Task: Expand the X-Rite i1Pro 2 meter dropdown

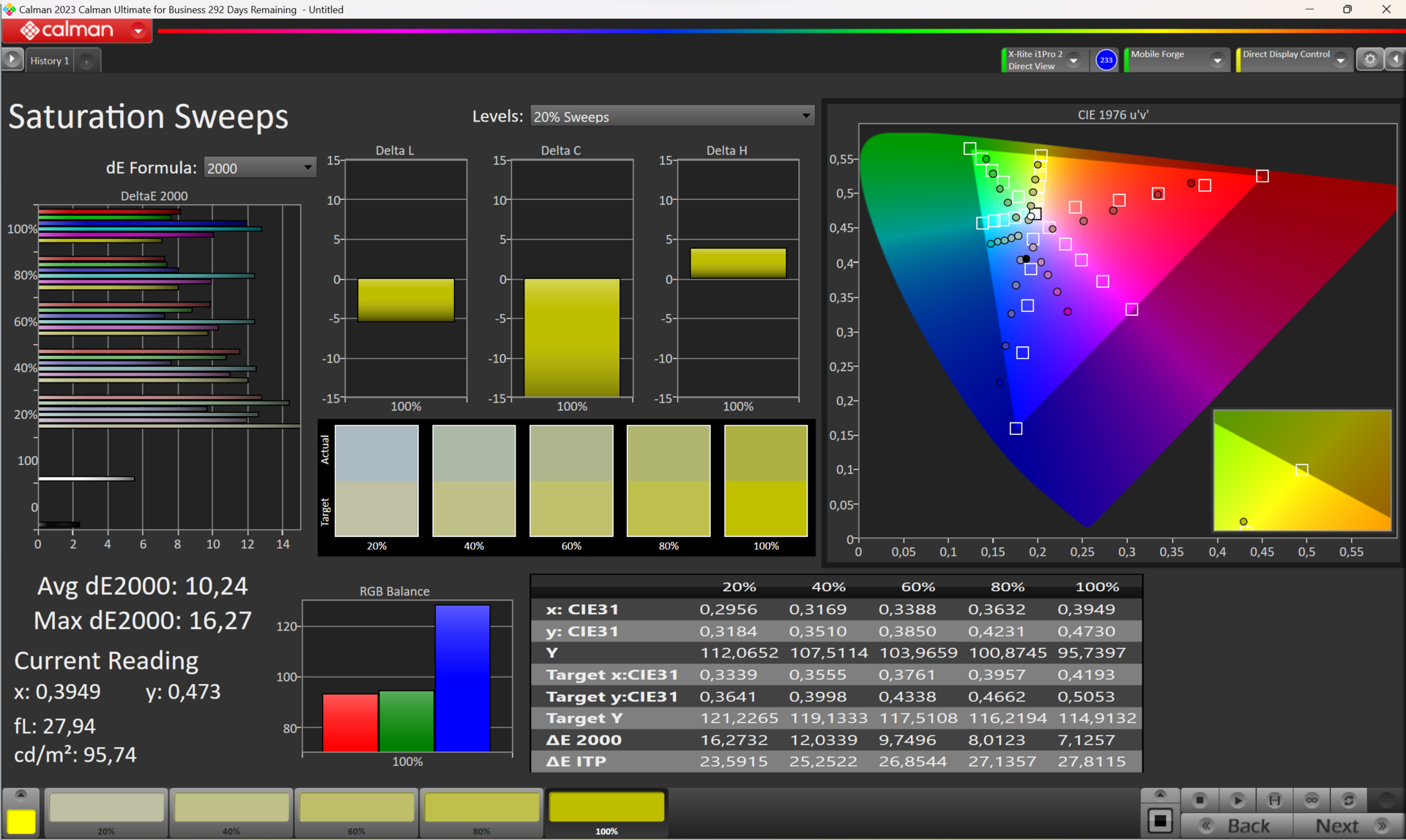Action: pyautogui.click(x=1074, y=61)
